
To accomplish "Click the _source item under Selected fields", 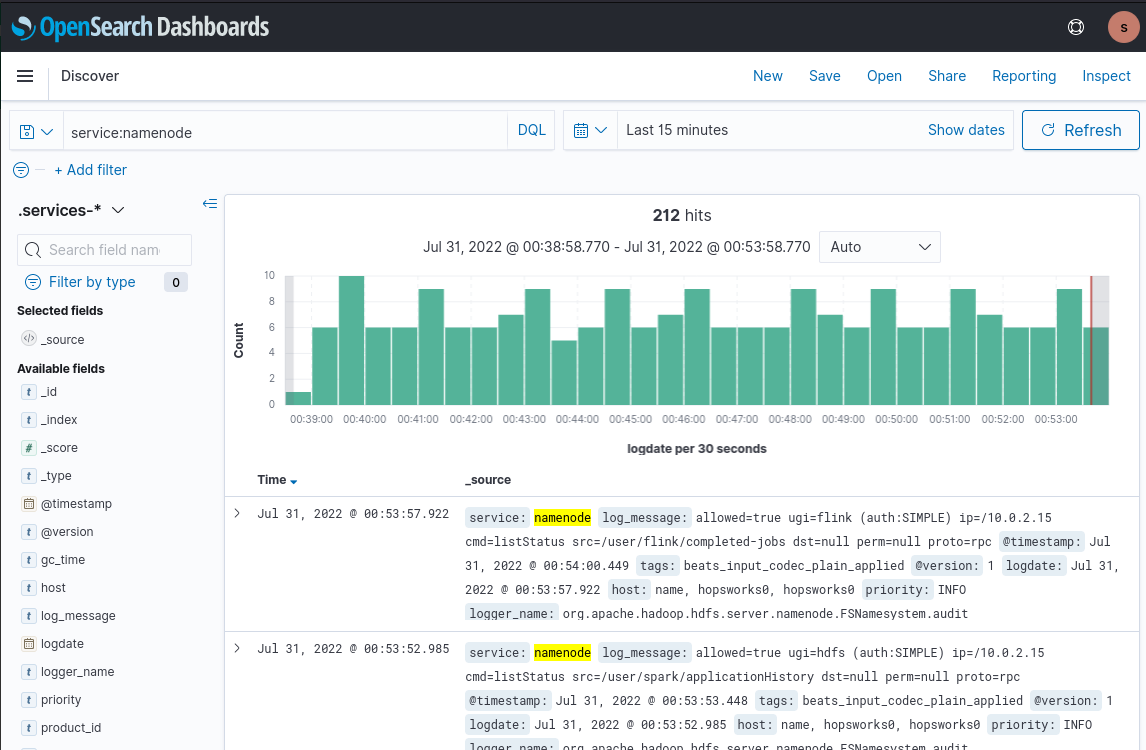I will pyautogui.click(x=63, y=339).
